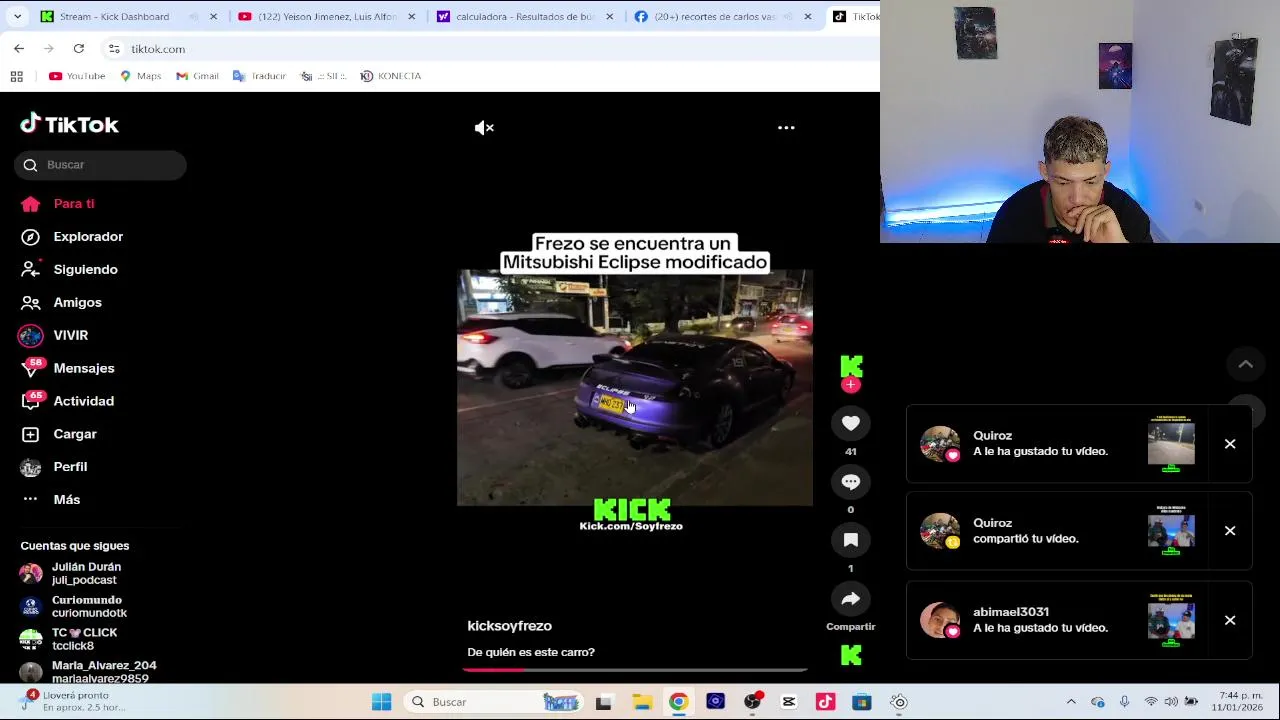
Task: Close the Stream - Kick Dashboard tab
Action: tap(213, 16)
